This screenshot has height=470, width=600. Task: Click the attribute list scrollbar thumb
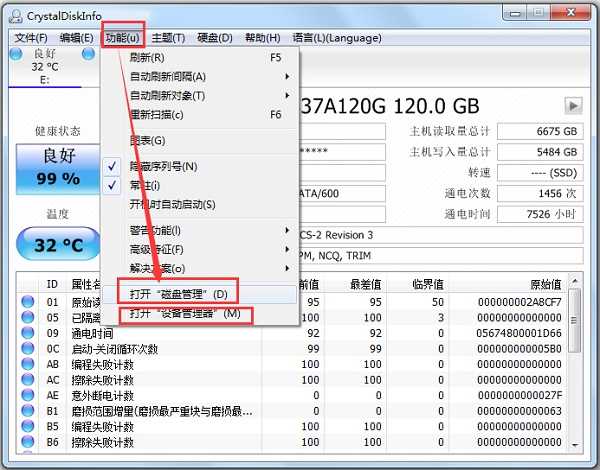pos(575,321)
